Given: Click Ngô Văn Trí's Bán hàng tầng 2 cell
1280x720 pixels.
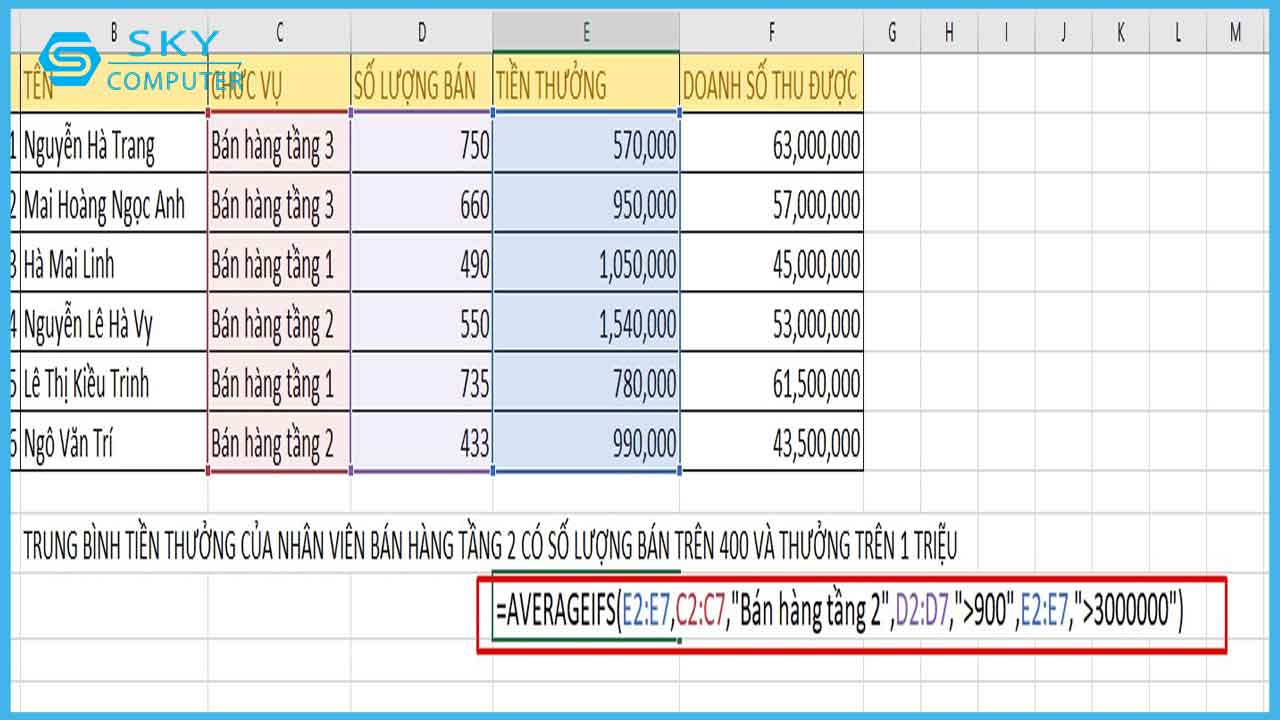Looking at the screenshot, I should pyautogui.click(x=279, y=443).
